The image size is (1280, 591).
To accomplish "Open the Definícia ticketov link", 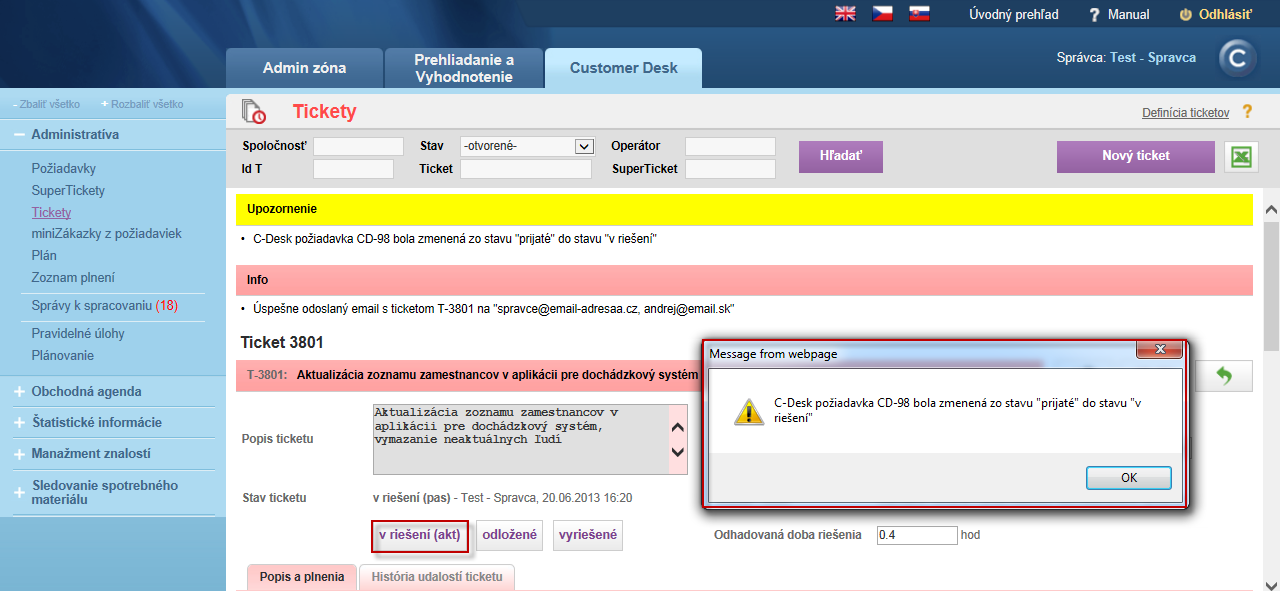I will pyautogui.click(x=1186, y=113).
